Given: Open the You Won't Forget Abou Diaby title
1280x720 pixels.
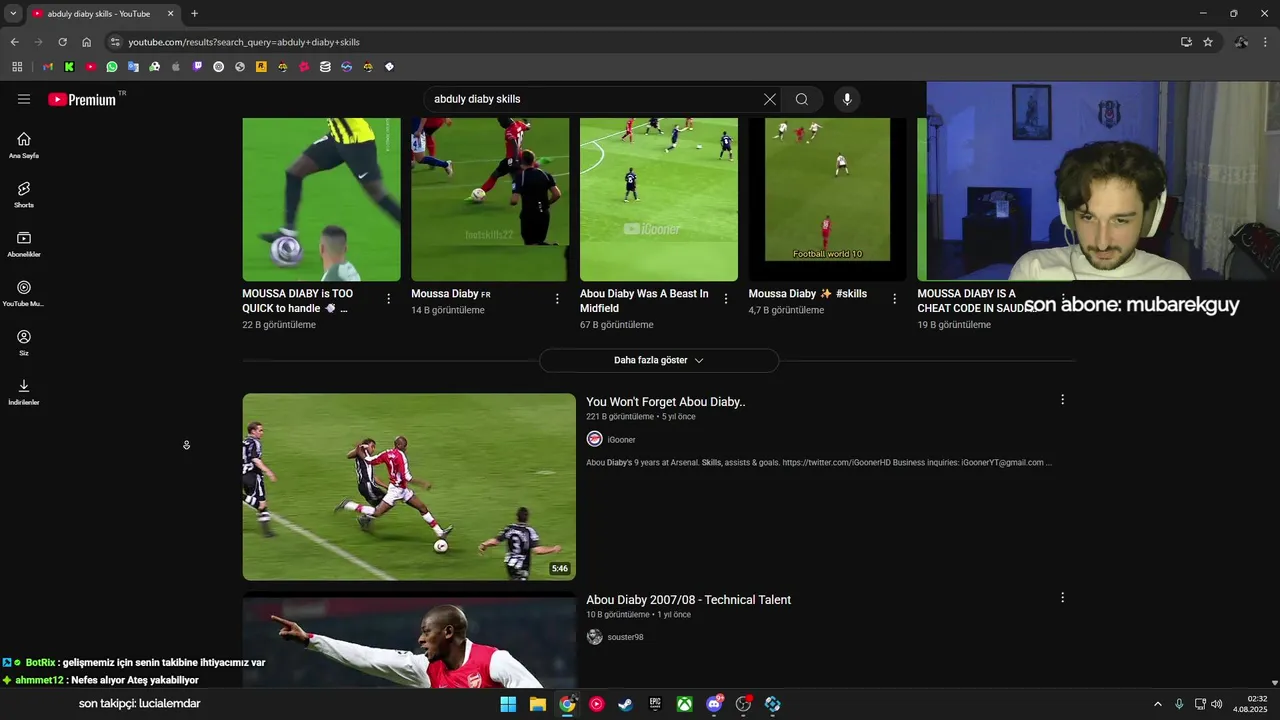Looking at the screenshot, I should point(666,402).
